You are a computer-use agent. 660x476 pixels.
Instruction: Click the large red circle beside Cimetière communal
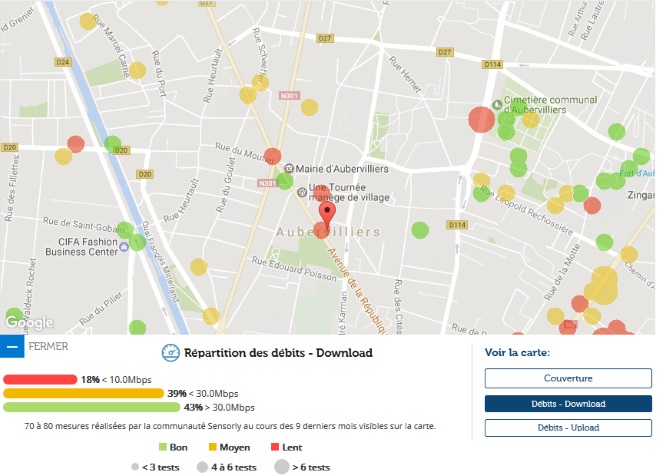click(x=481, y=119)
